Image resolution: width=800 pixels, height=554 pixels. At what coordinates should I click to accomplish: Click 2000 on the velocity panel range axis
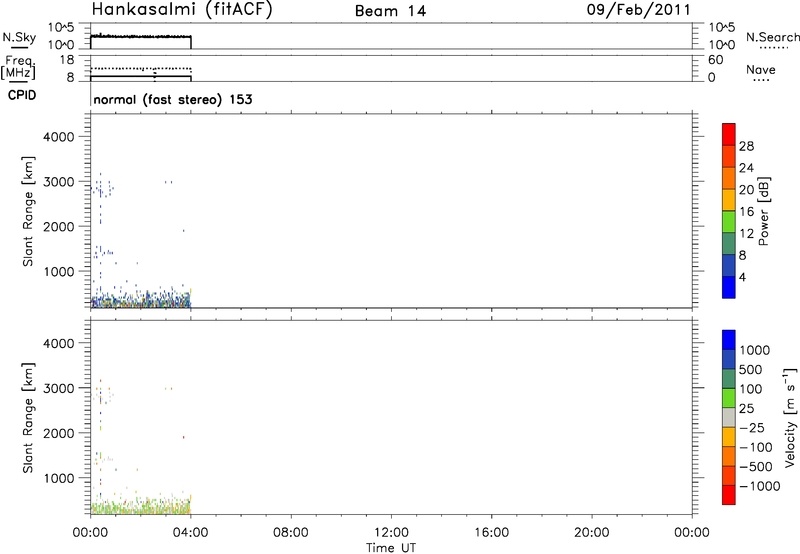[x=58, y=433]
